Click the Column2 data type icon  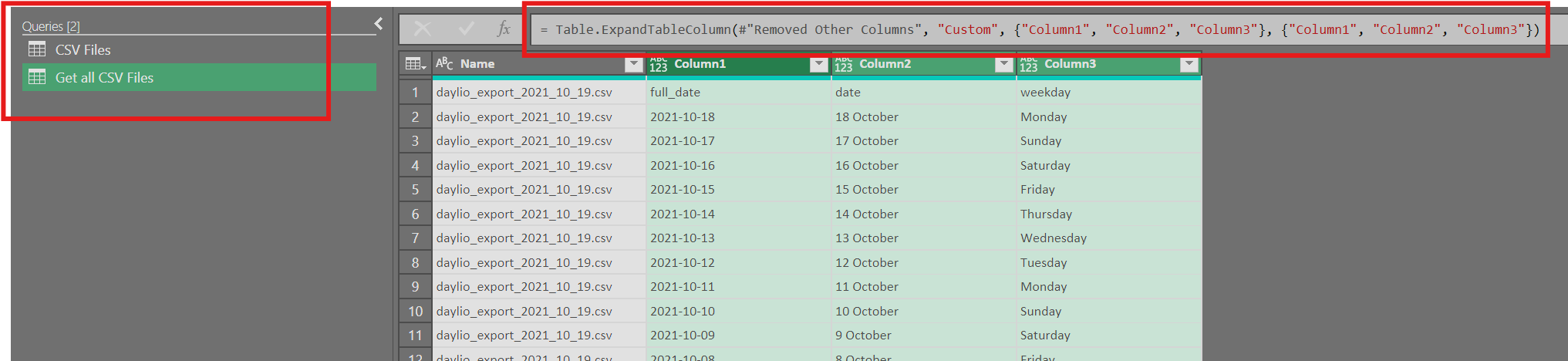(x=843, y=64)
